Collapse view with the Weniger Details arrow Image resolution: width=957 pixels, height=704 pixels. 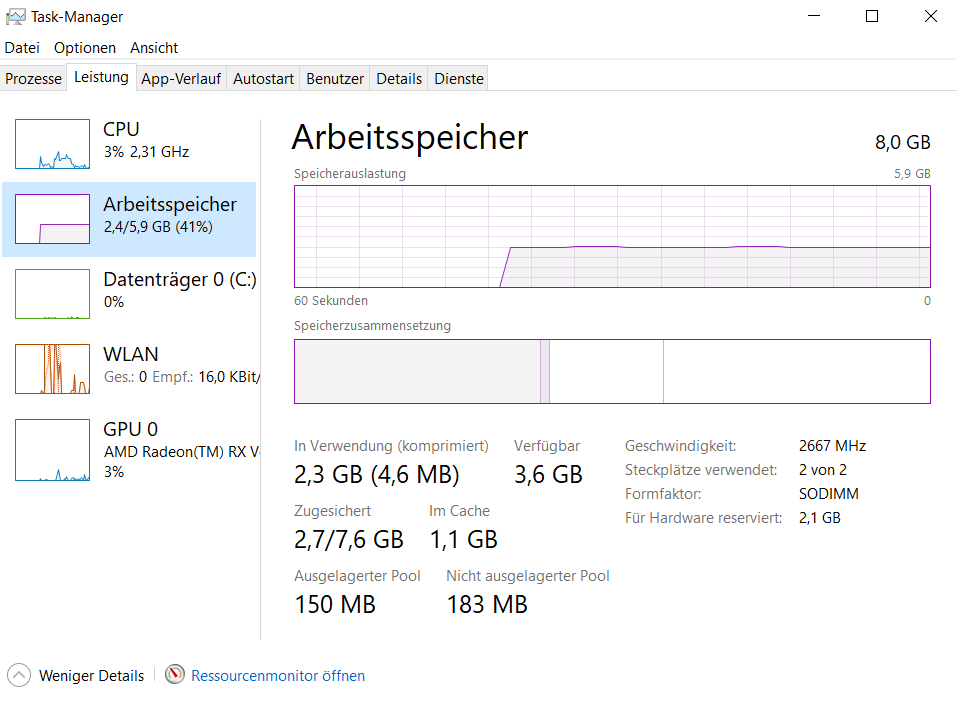(19, 675)
